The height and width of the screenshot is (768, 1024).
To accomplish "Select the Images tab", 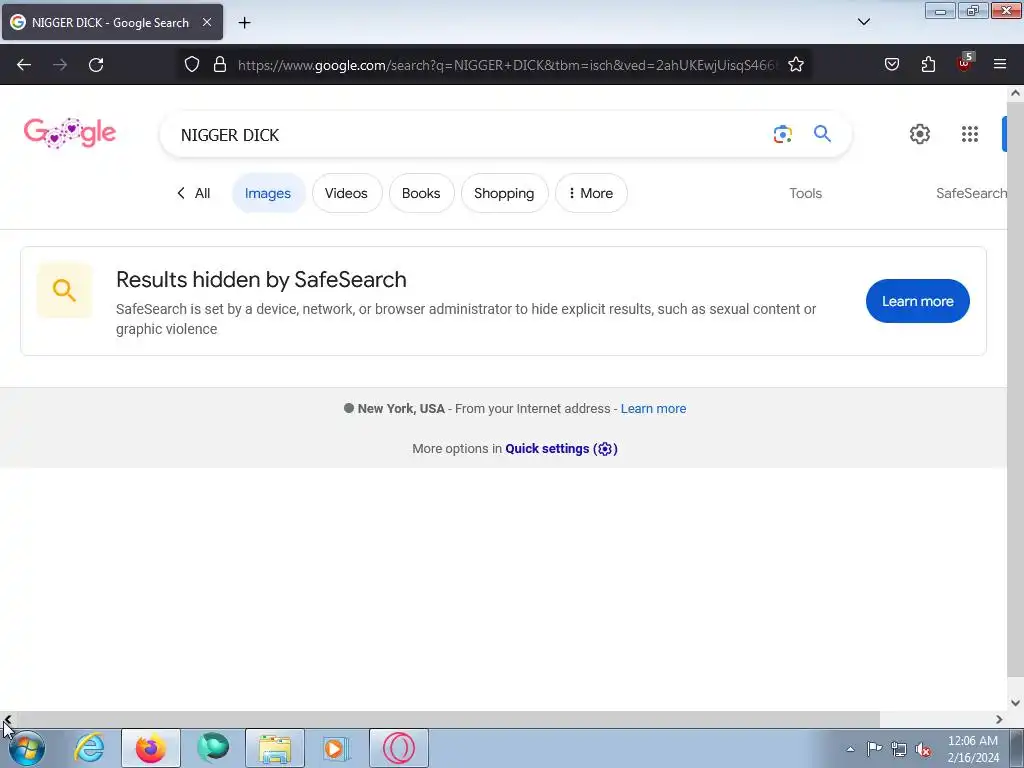I will (268, 193).
